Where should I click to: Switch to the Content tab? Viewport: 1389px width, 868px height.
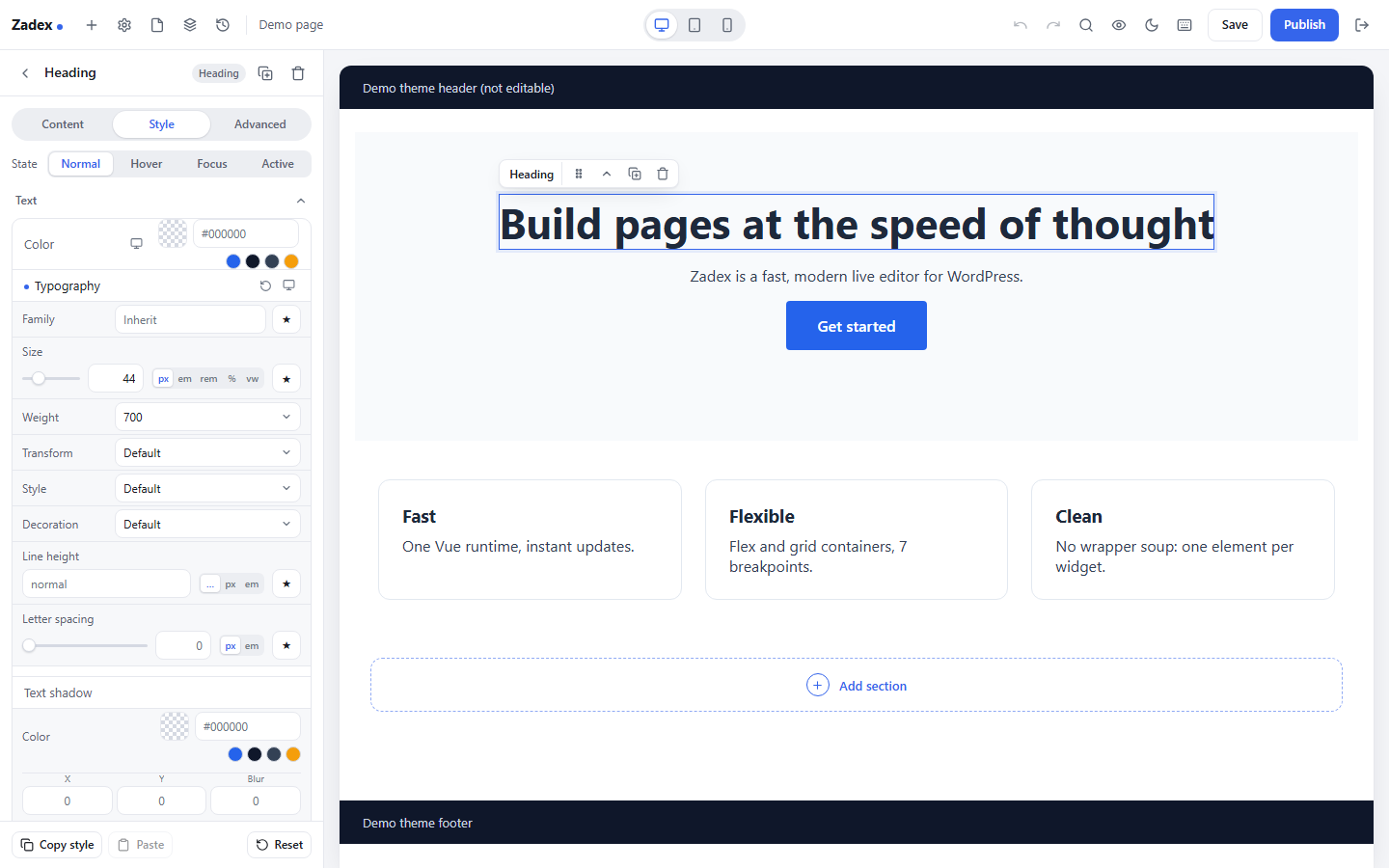[63, 124]
